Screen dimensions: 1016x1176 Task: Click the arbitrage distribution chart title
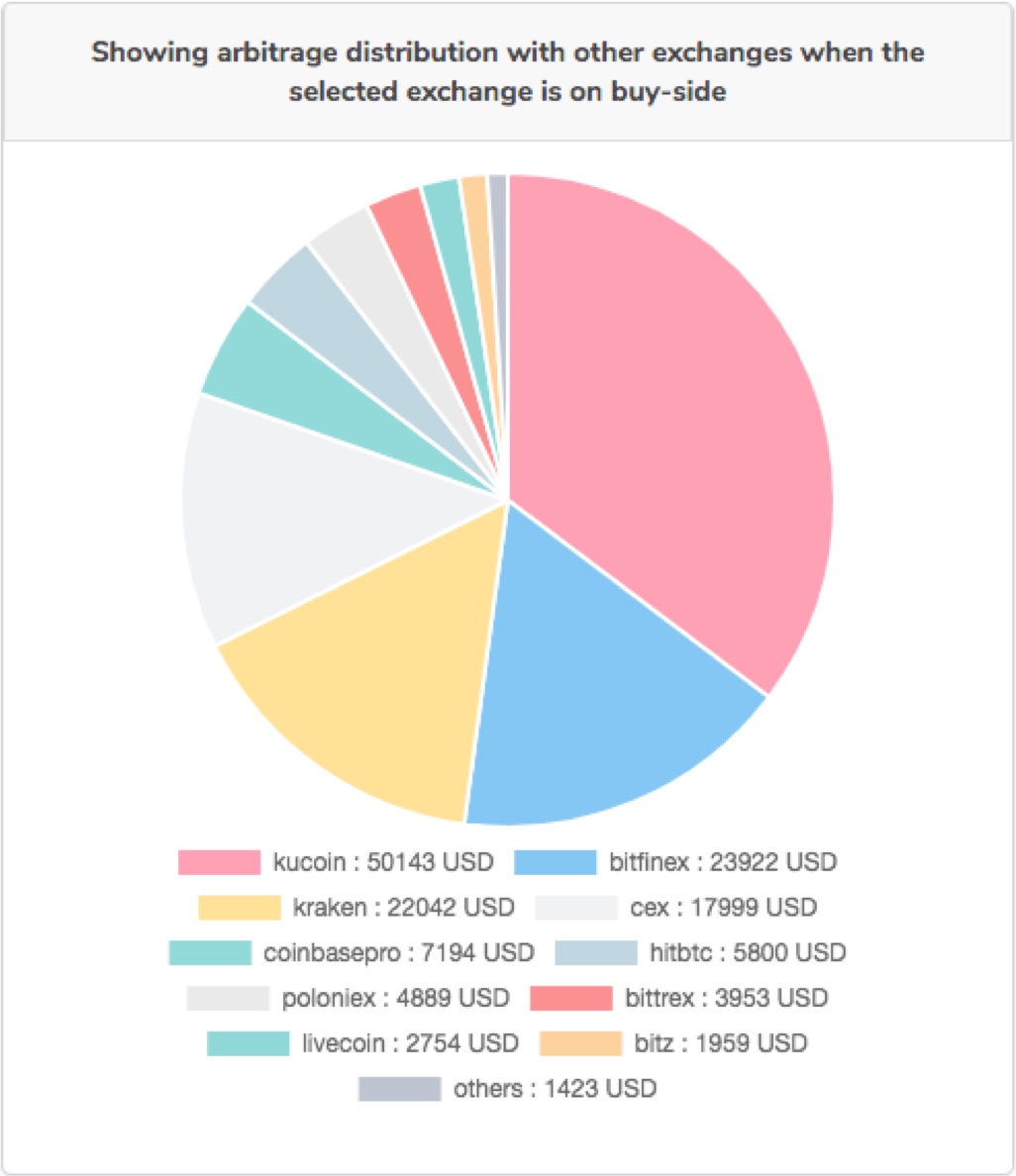coord(507,71)
